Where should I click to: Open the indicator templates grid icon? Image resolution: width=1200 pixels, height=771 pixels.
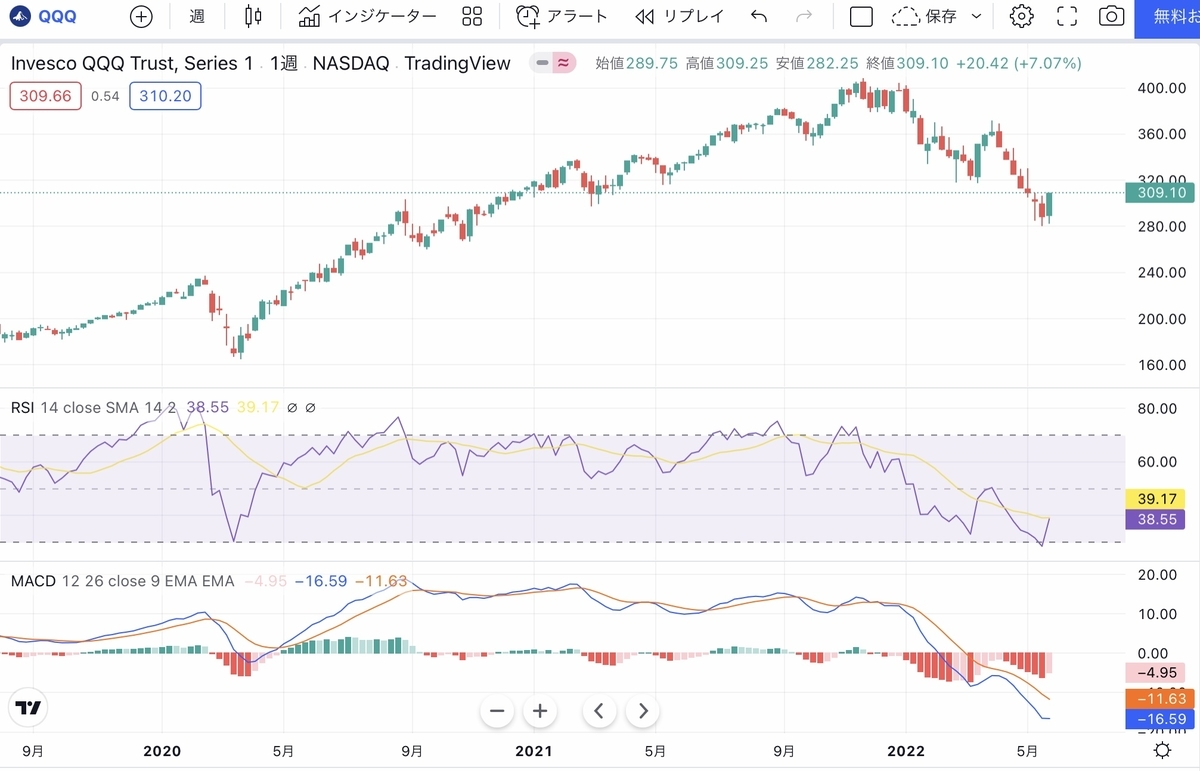click(472, 16)
